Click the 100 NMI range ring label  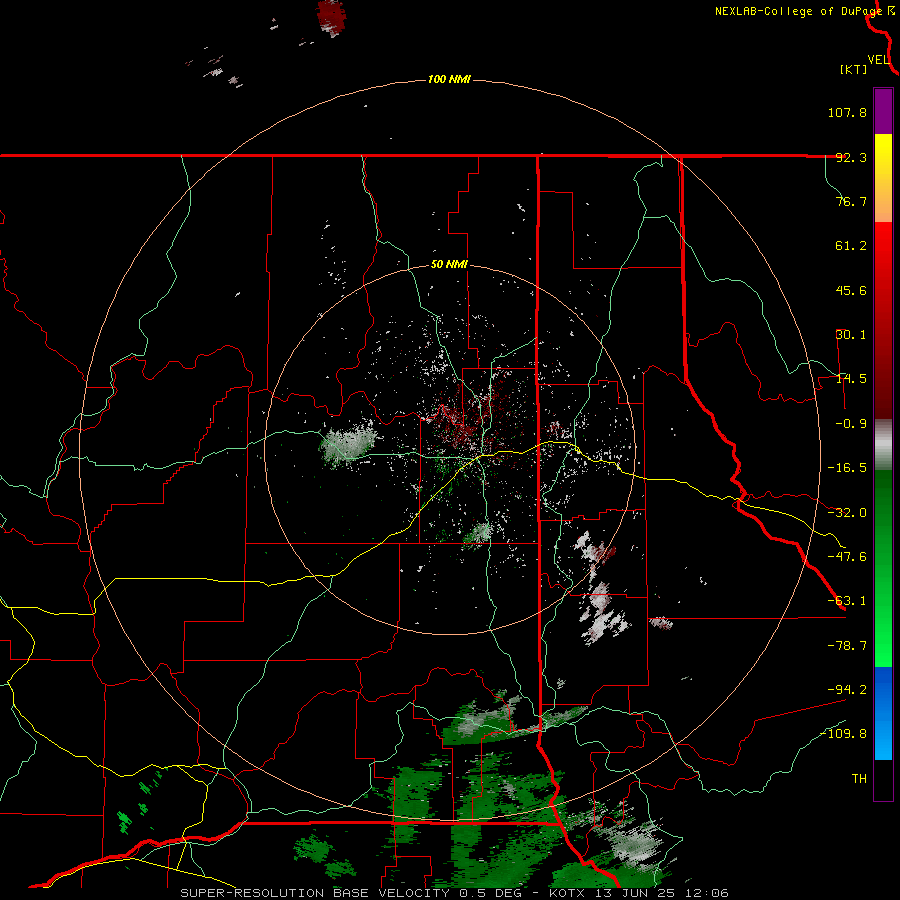click(449, 79)
